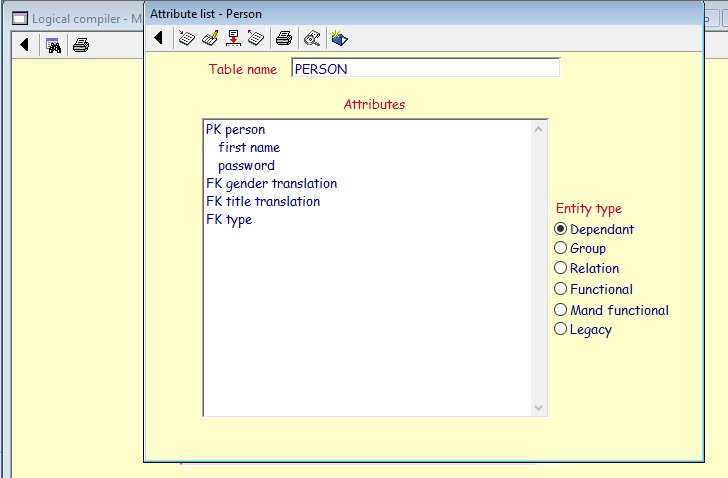The image size is (728, 478).
Task: Select the PK person attribute
Action: [x=236, y=130]
